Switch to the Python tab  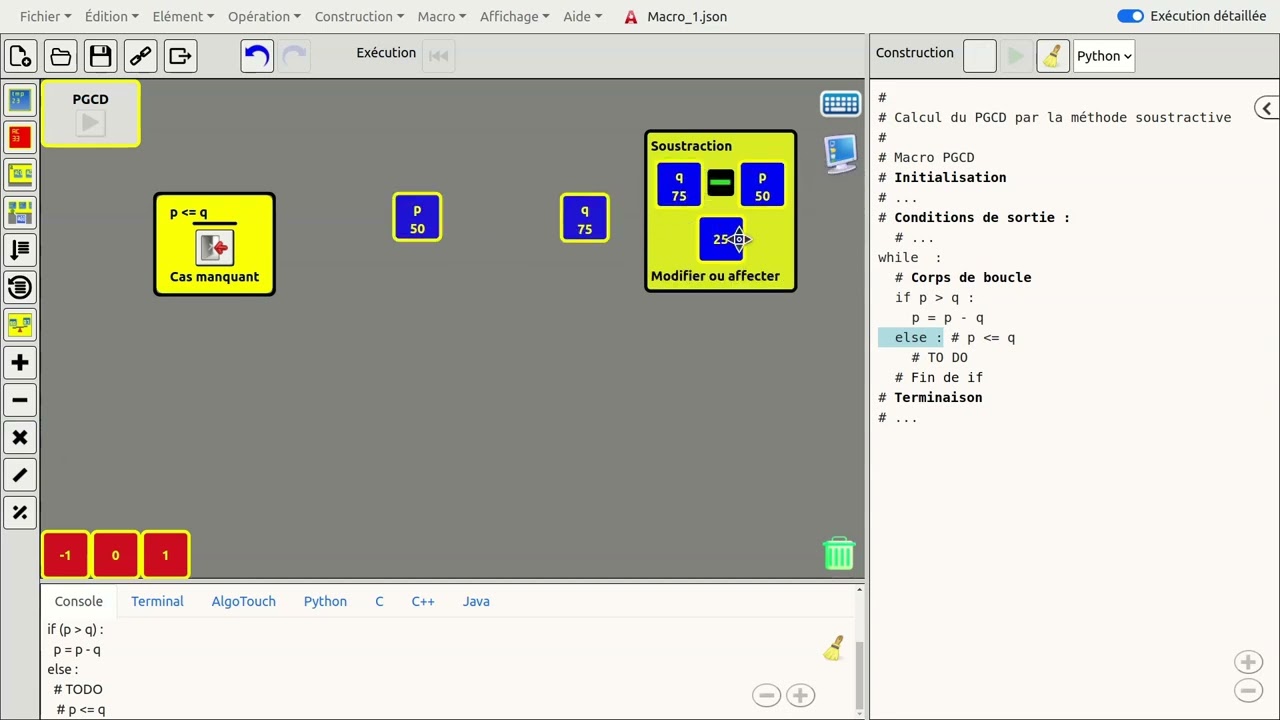[x=325, y=601]
